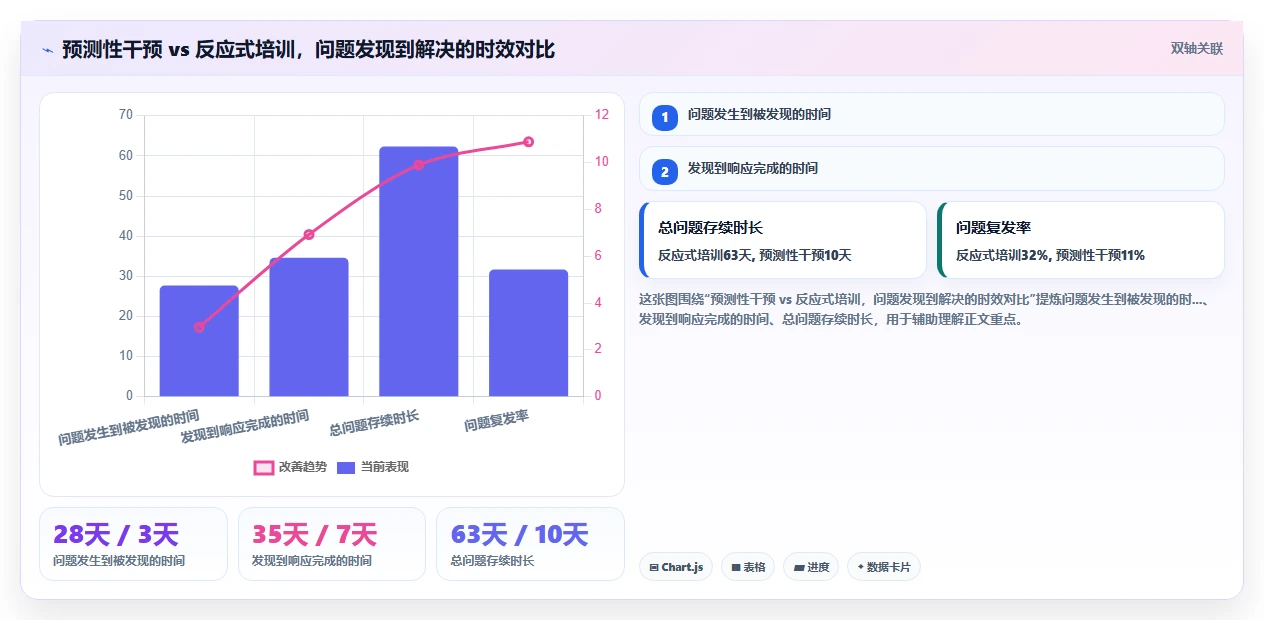1264x620 pixels.
Task: Click text 反应式培训63天, 预测性干预10天
Action: (x=755, y=255)
